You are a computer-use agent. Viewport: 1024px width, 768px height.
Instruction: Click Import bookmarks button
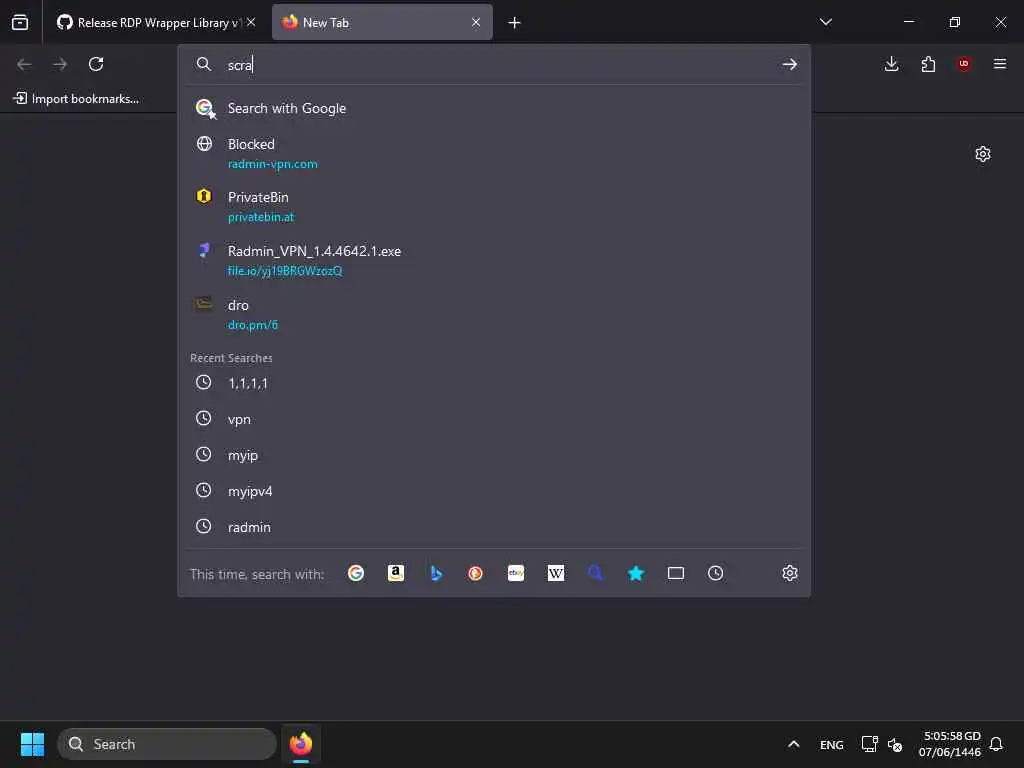pos(76,99)
